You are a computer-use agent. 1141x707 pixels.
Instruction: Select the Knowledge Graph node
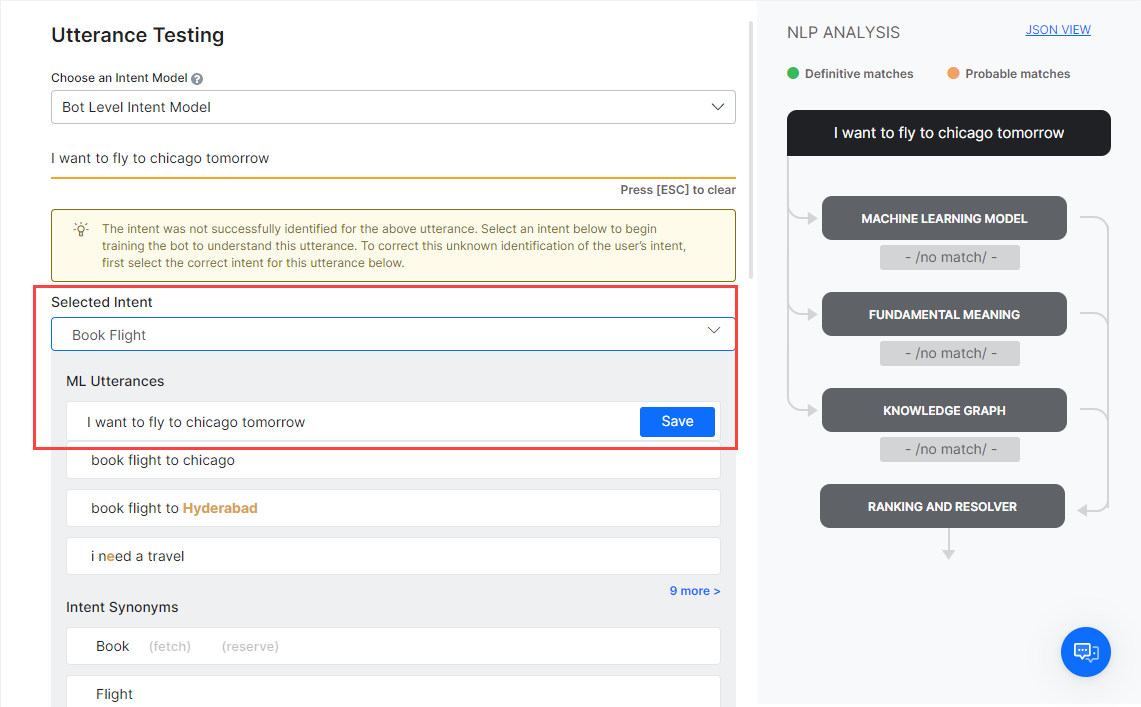[944, 411]
